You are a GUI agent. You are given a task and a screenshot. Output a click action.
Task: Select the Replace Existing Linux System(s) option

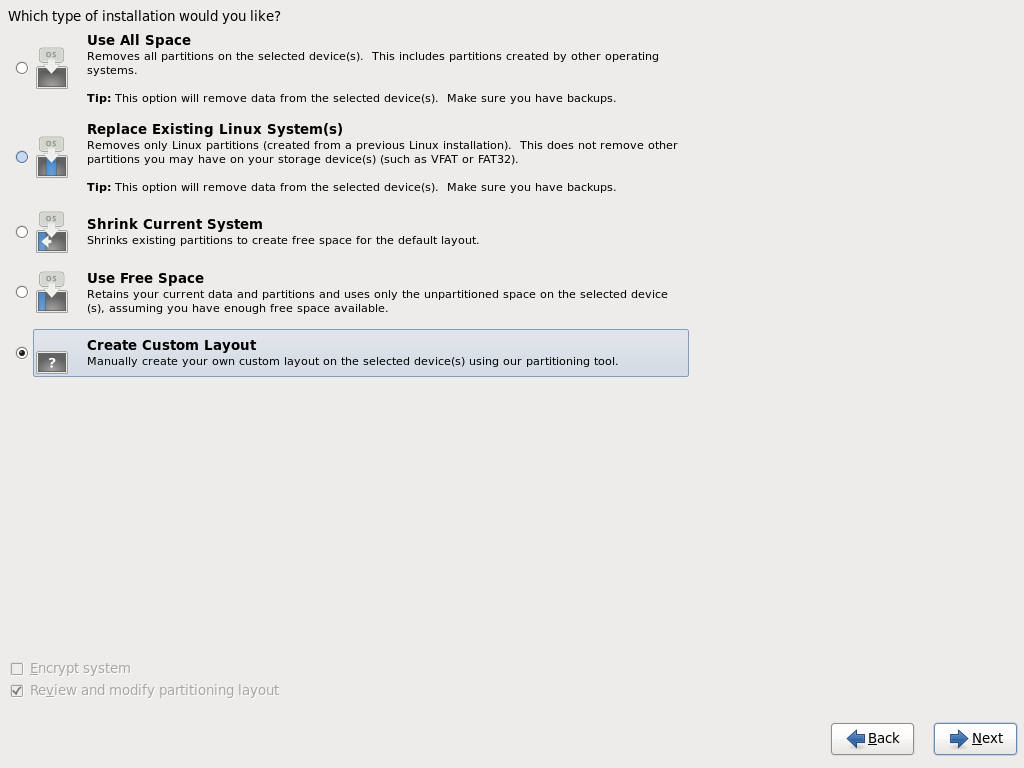21,157
